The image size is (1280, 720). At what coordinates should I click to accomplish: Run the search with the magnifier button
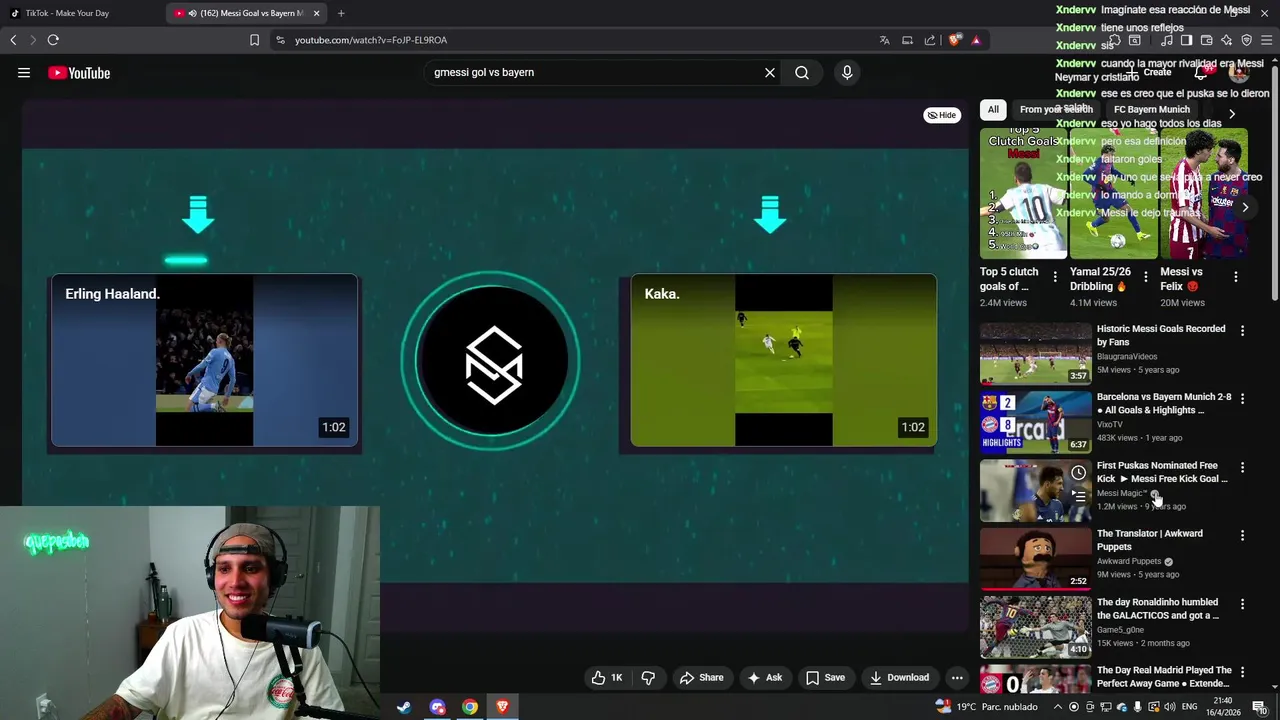point(802,73)
